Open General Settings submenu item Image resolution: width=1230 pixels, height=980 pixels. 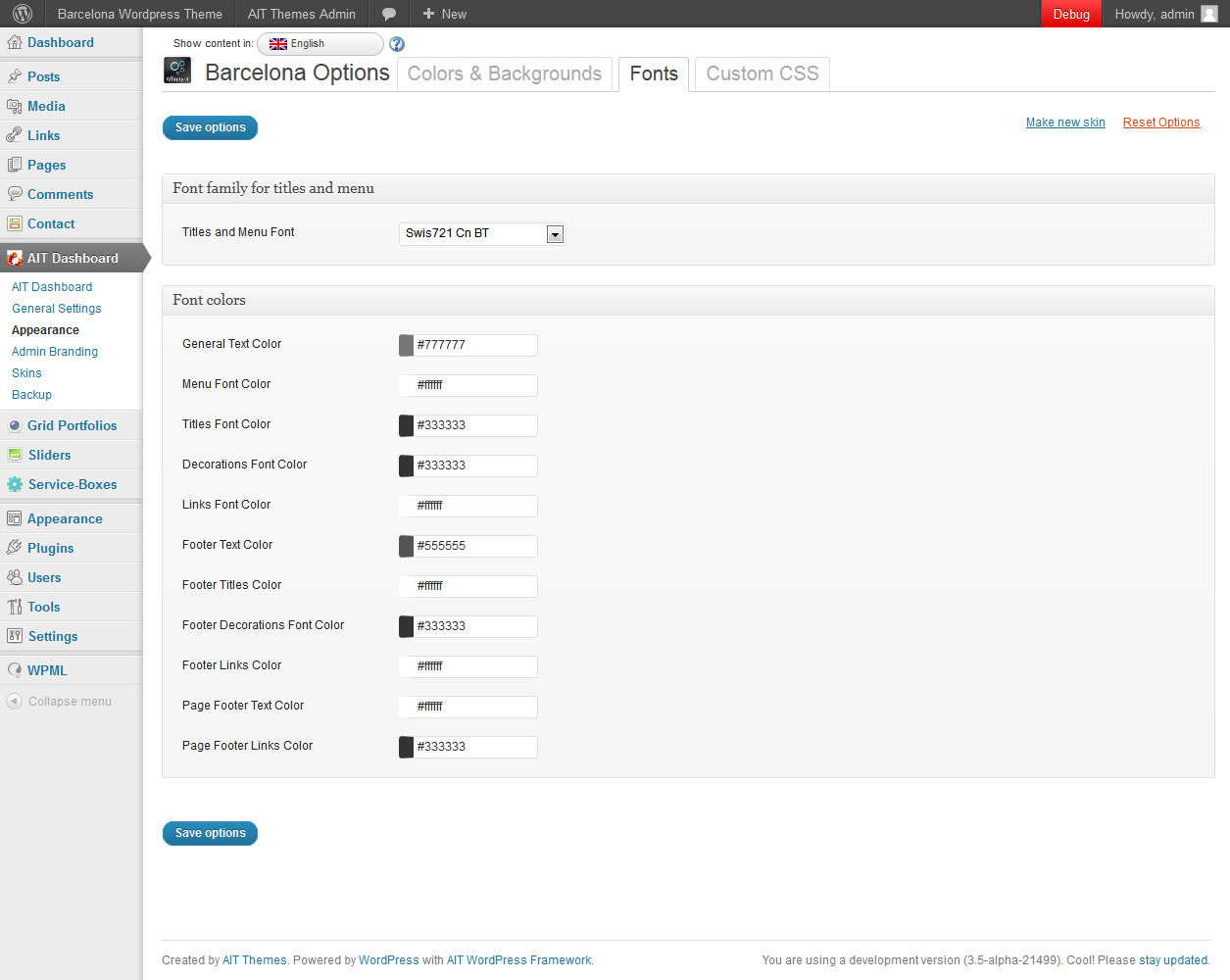[57, 309]
